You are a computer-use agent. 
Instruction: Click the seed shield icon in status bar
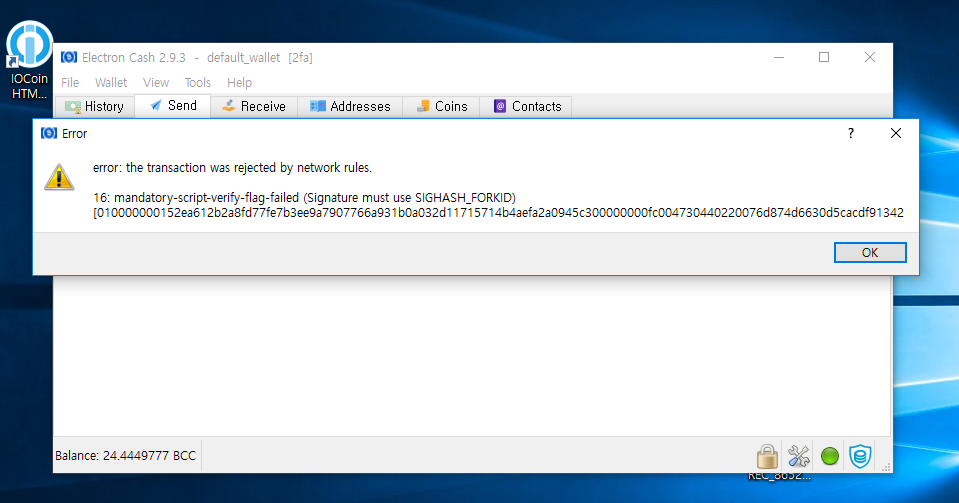point(860,456)
